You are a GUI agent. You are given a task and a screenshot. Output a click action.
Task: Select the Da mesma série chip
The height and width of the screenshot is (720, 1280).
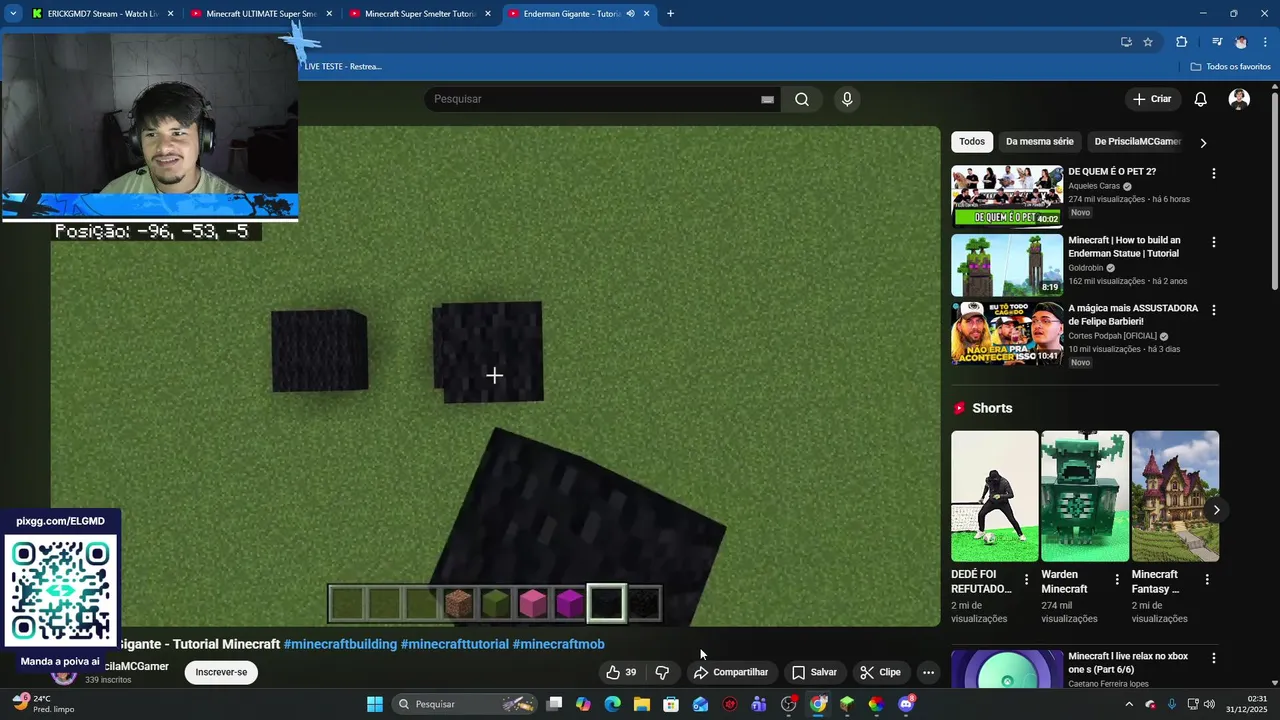pos(1039,141)
